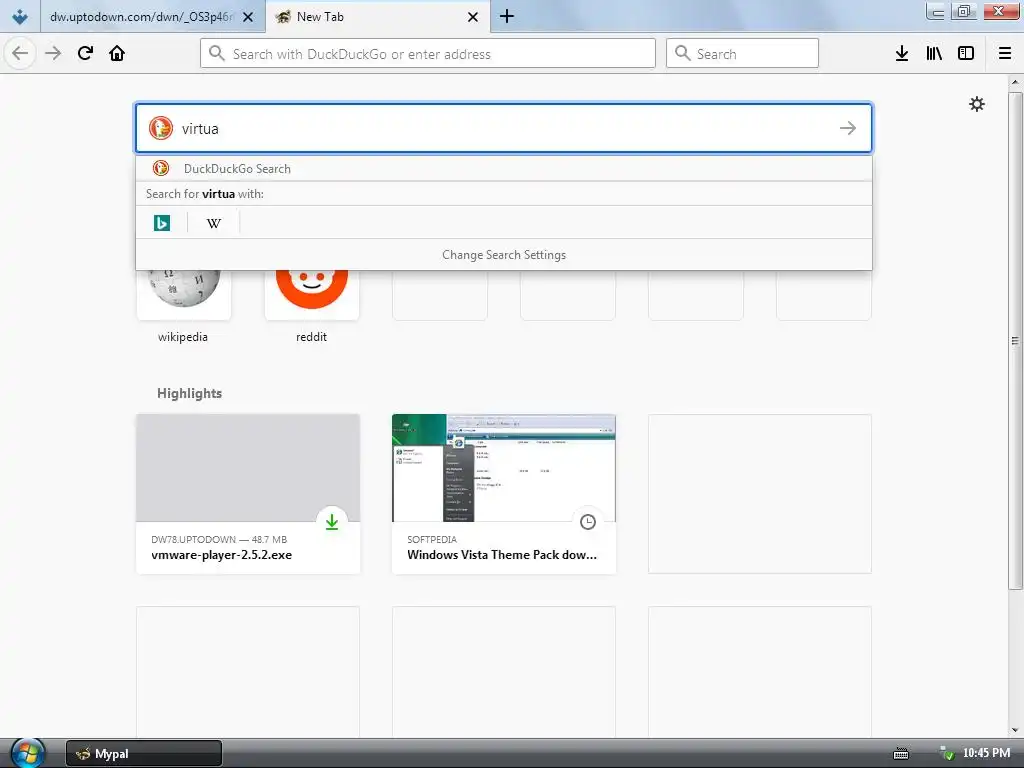Image resolution: width=1024 pixels, height=768 pixels.
Task: Open the clock showing 10:45 PM
Action: coord(986,753)
